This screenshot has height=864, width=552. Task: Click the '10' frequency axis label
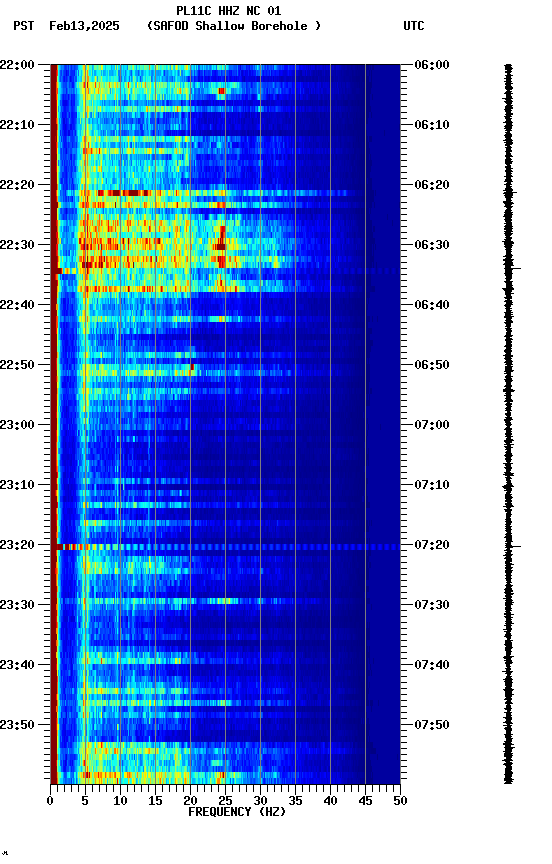coord(120,802)
